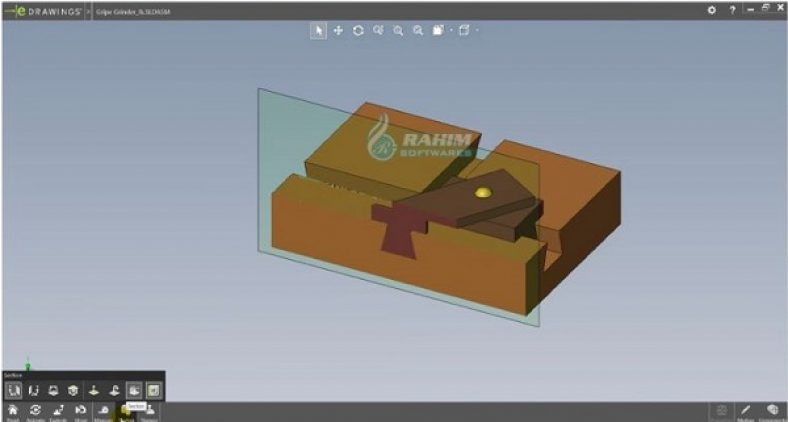Screen dimensions: 788x422
Task: Click the Reset home icon
Action: 13,412
